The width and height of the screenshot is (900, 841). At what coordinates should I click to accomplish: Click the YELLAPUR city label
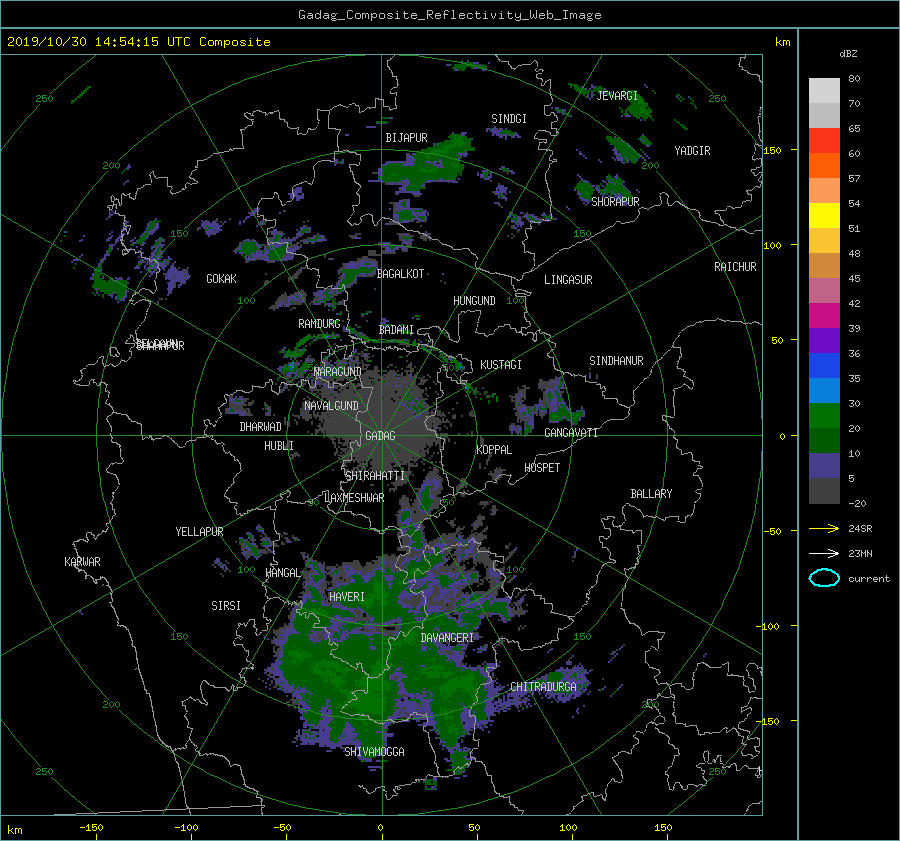tap(199, 532)
